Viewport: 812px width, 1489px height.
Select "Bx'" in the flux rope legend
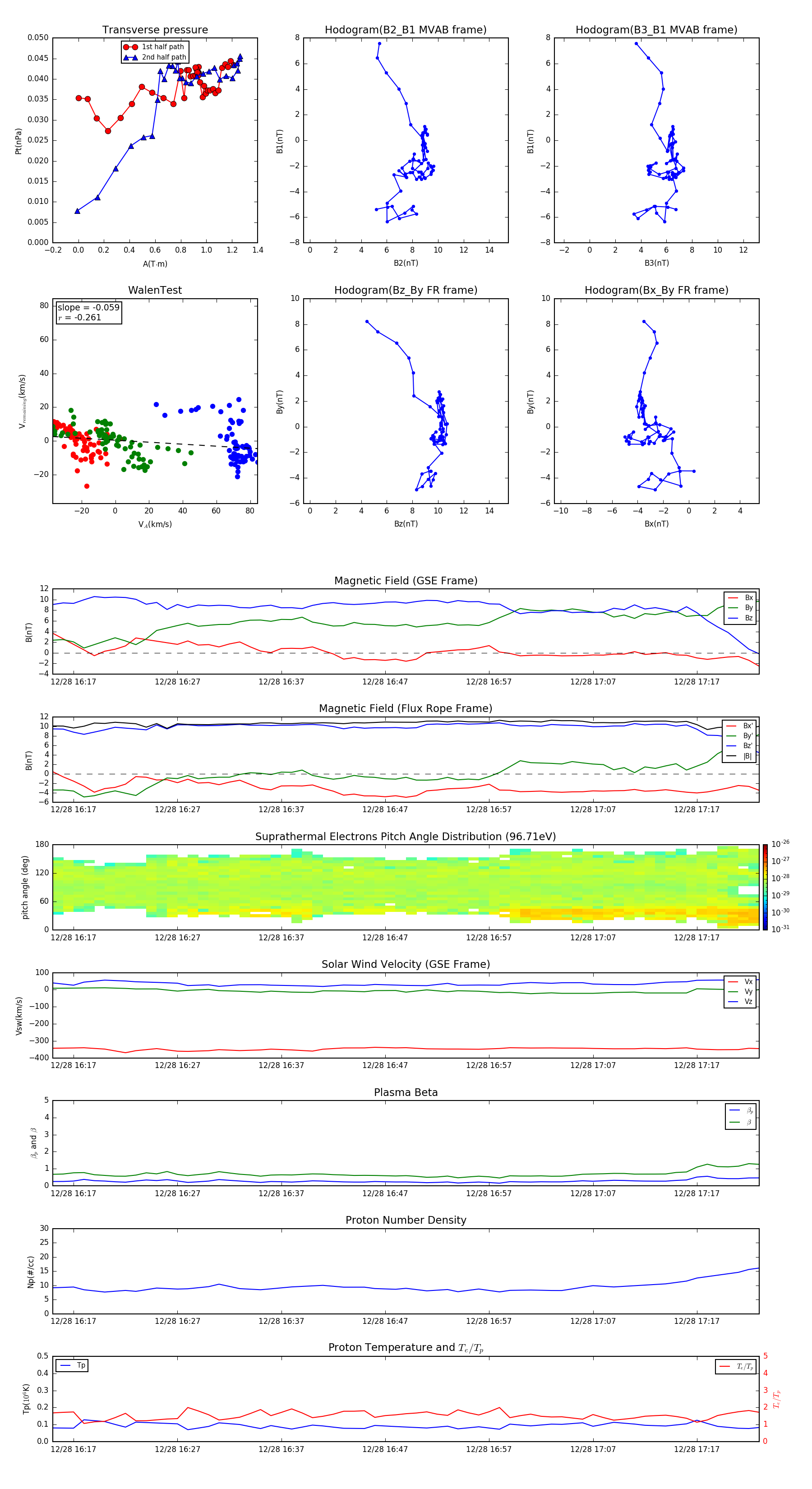740,726
